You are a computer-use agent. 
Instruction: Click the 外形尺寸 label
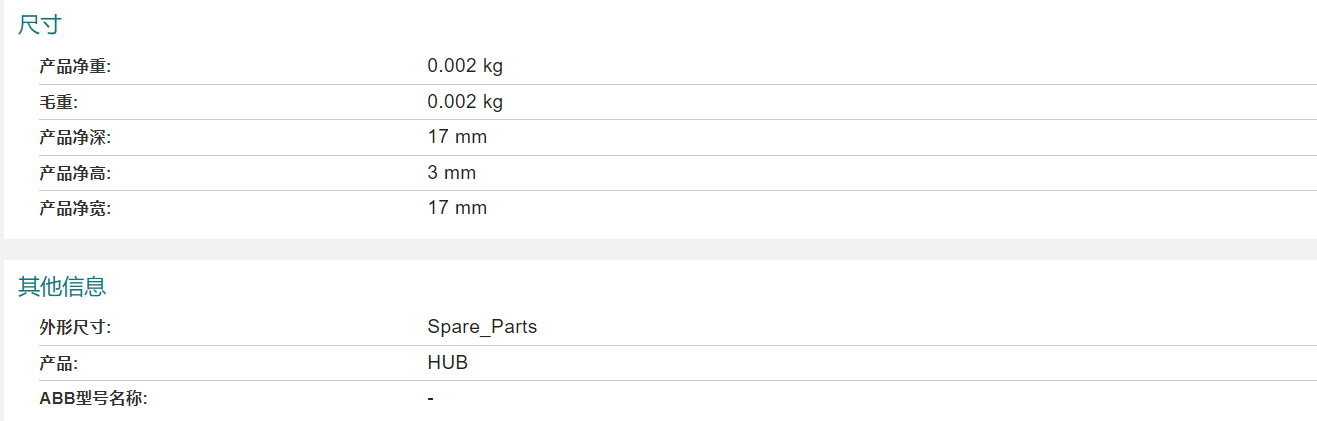[75, 327]
